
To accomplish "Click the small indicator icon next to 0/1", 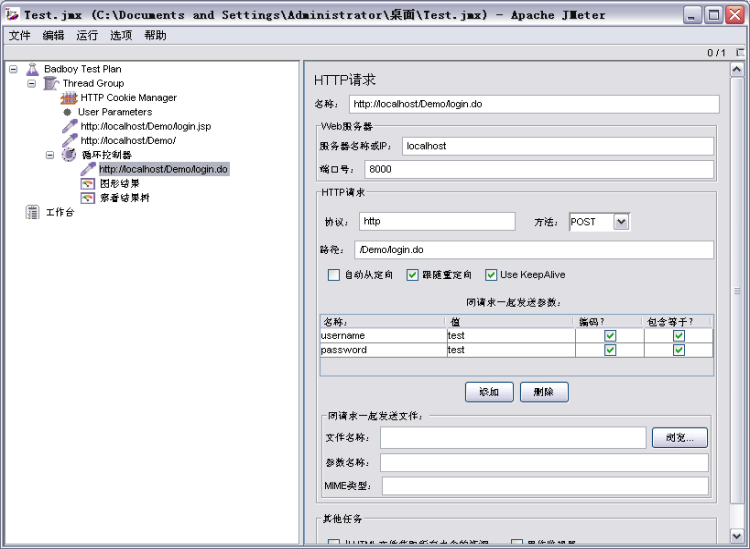I will tap(740, 52).
